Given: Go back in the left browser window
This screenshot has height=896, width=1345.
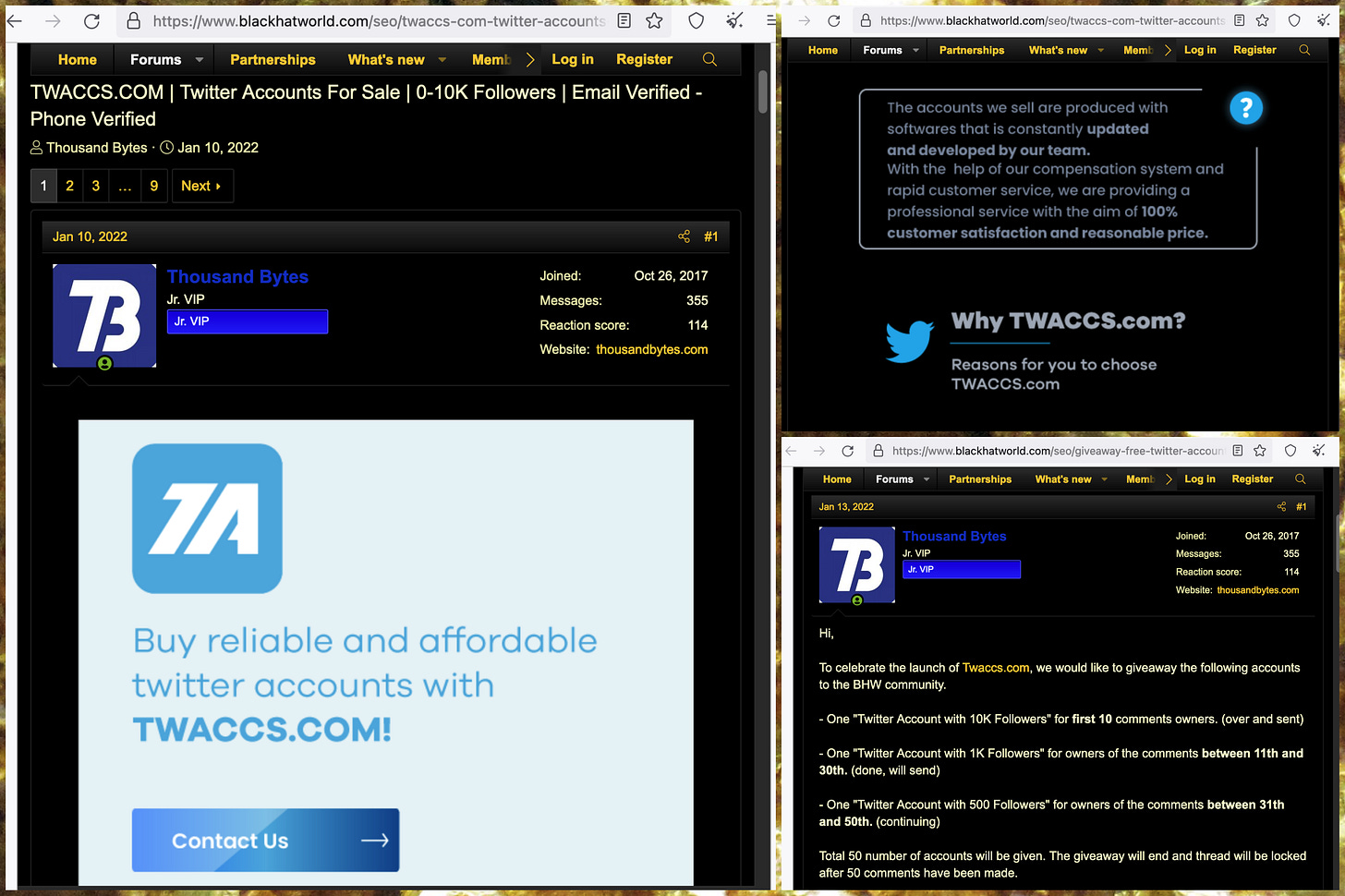Looking at the screenshot, I should [x=16, y=21].
